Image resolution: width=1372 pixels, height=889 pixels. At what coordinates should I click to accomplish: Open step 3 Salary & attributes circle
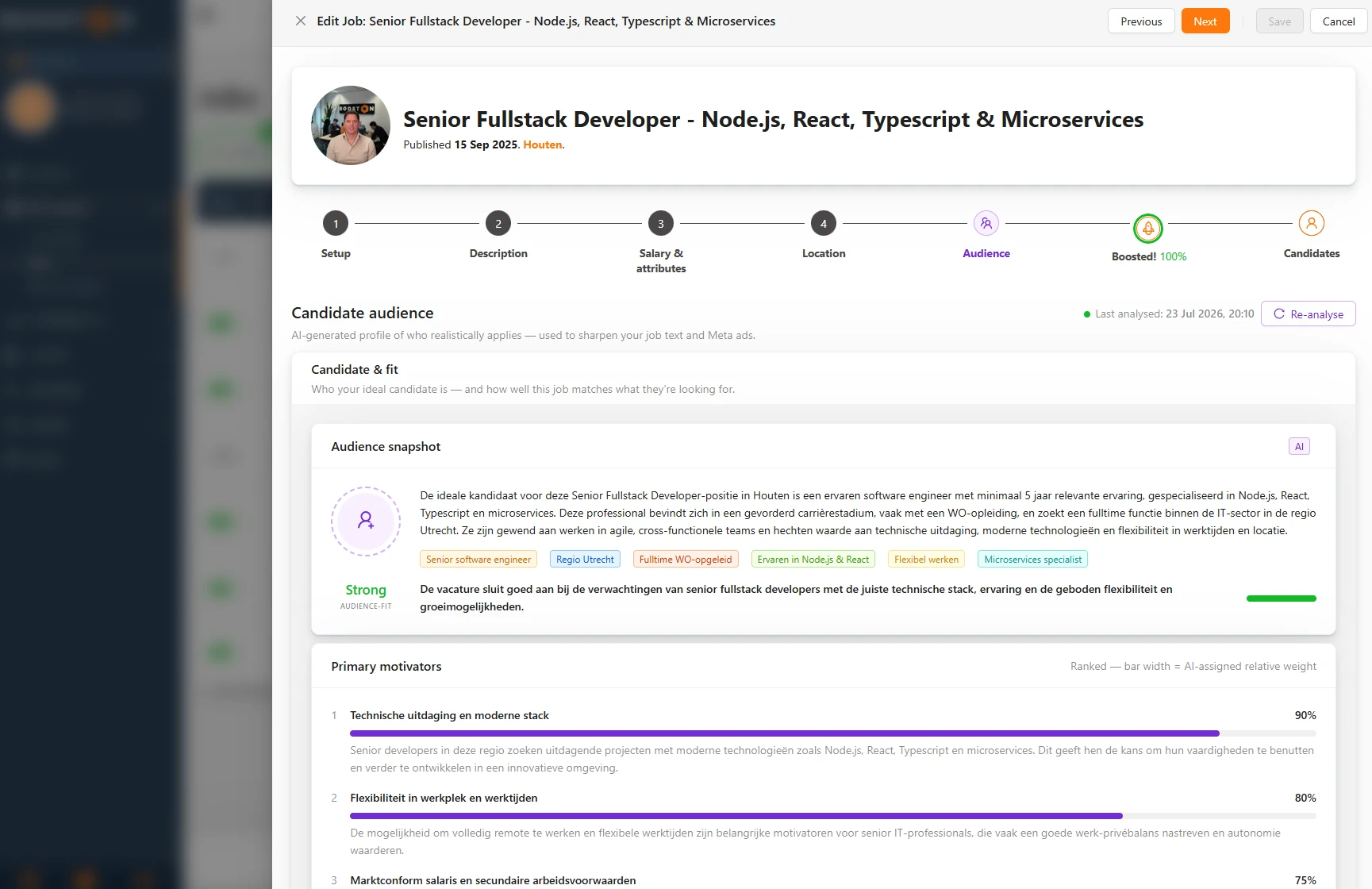click(x=661, y=224)
